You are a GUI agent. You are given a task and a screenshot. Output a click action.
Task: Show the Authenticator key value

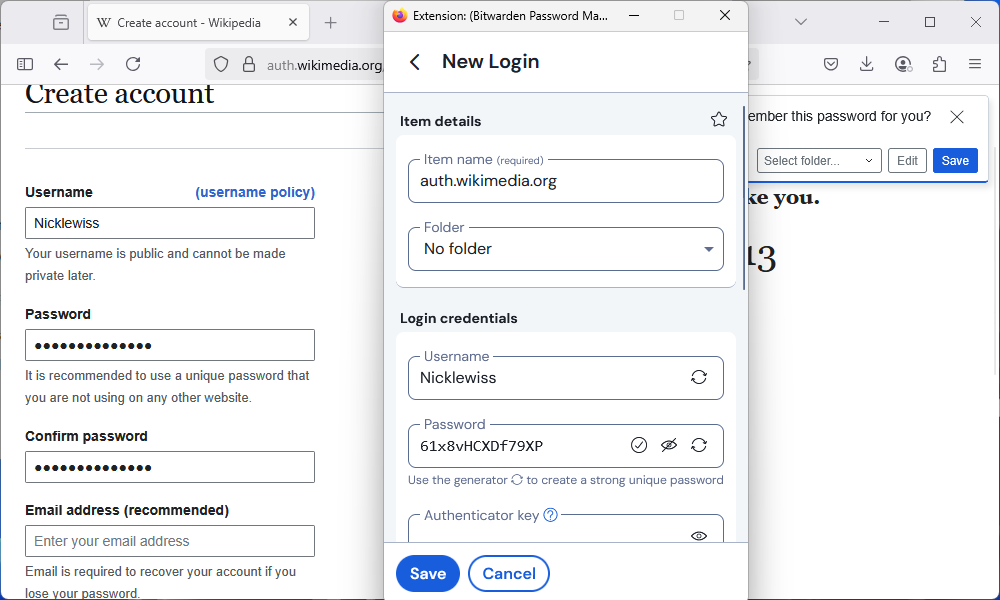[x=699, y=535]
